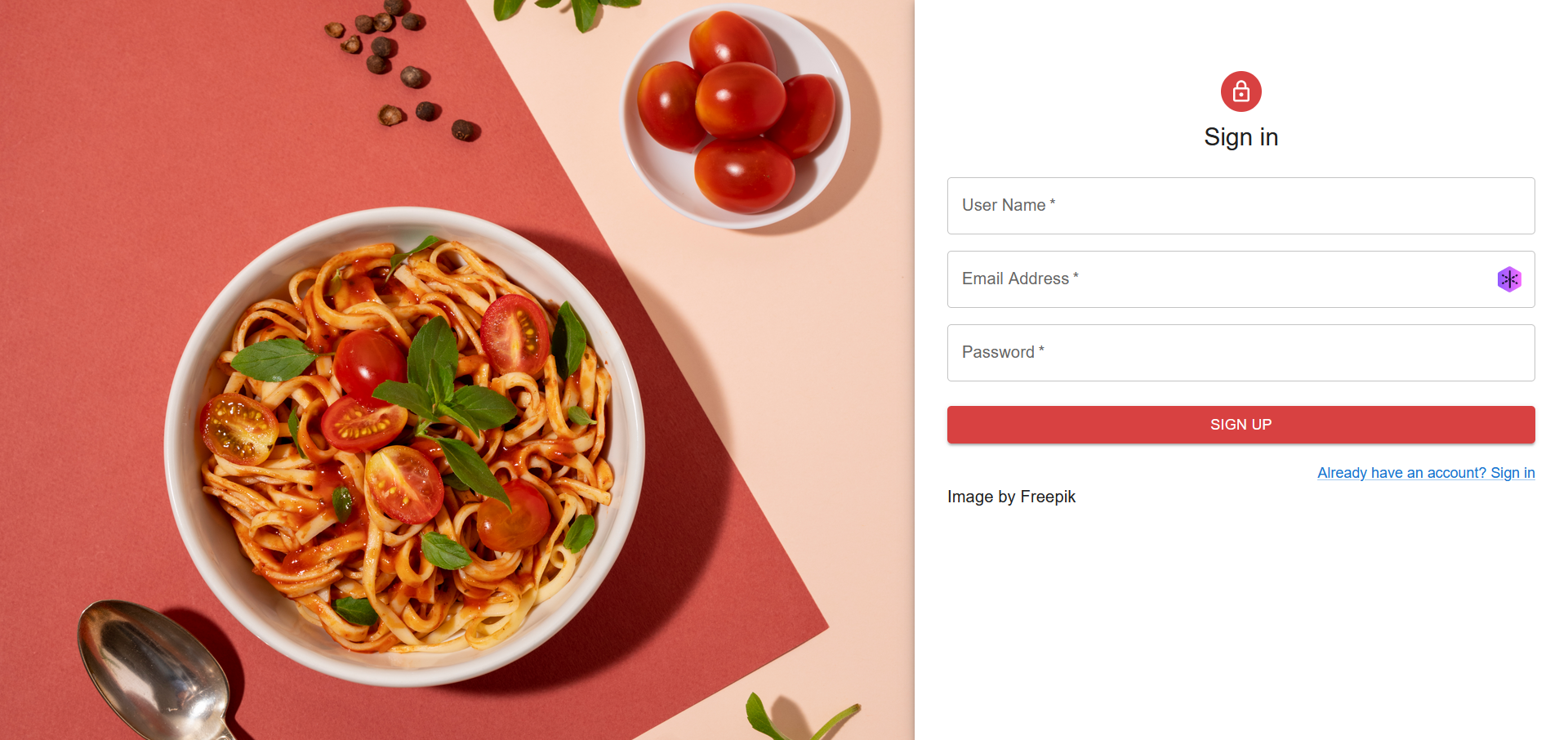
Task: Select the Email Address input field
Action: point(1241,279)
